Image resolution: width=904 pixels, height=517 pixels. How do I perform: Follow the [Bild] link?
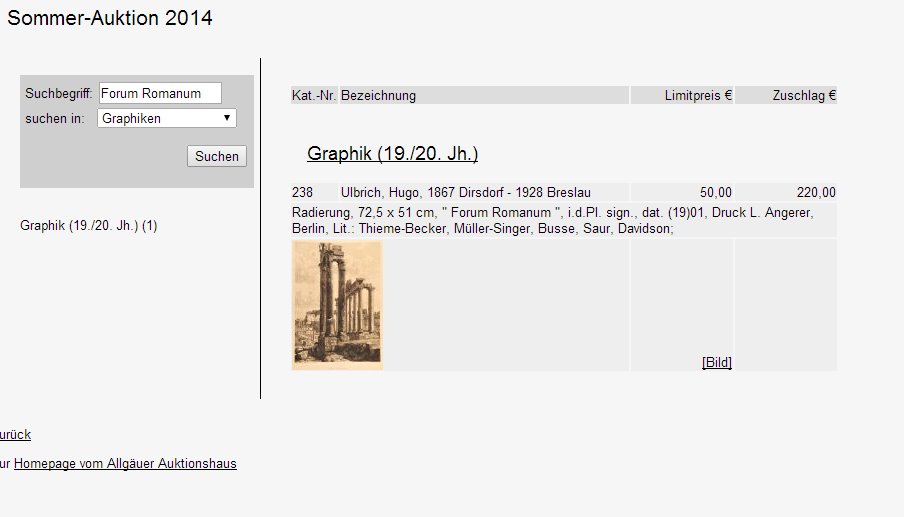point(717,362)
